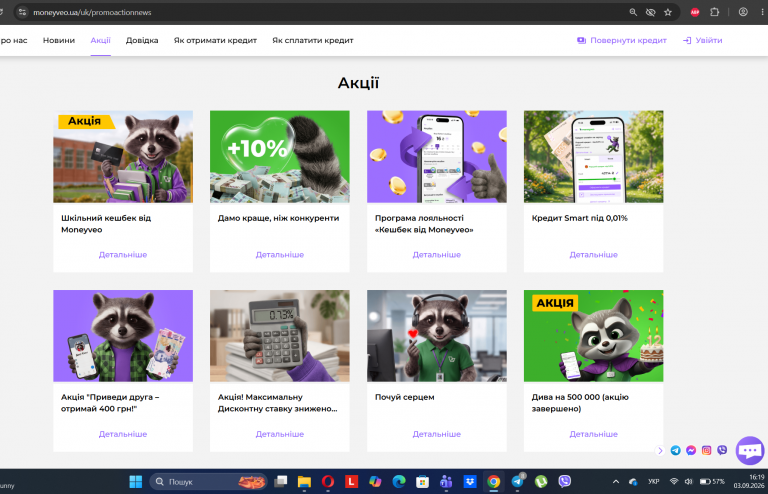Open the Довідка menu item
This screenshot has height=494, width=768.
click(x=142, y=40)
